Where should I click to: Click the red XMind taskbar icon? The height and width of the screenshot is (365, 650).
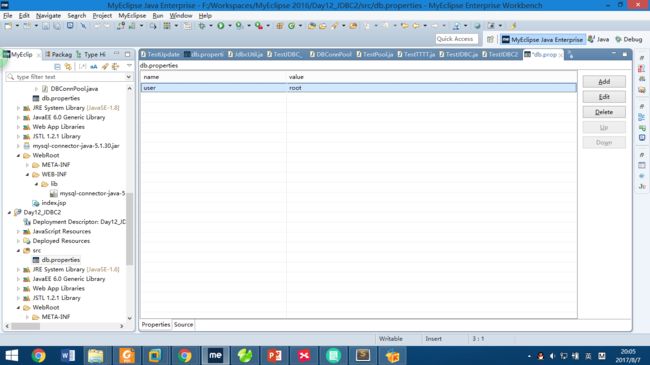[x=304, y=355]
